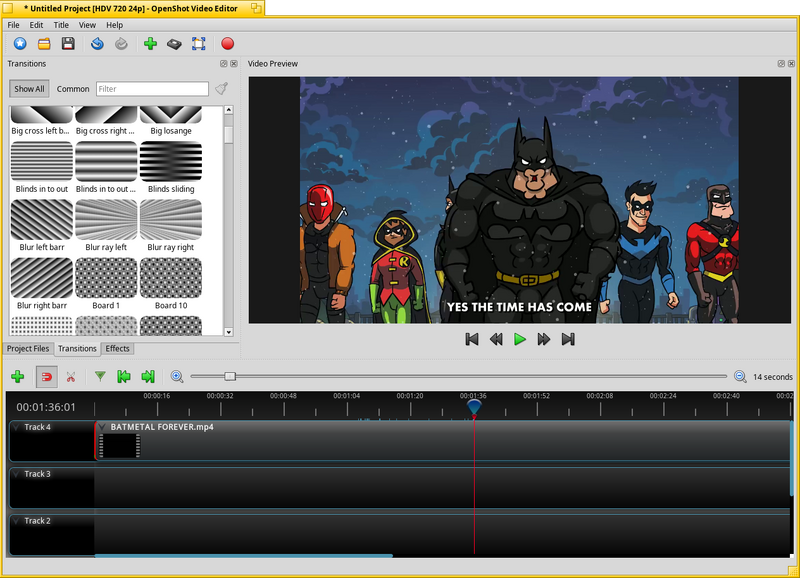This screenshot has height=578, width=800.
Task: Open a project with the folder icon
Action: point(44,44)
